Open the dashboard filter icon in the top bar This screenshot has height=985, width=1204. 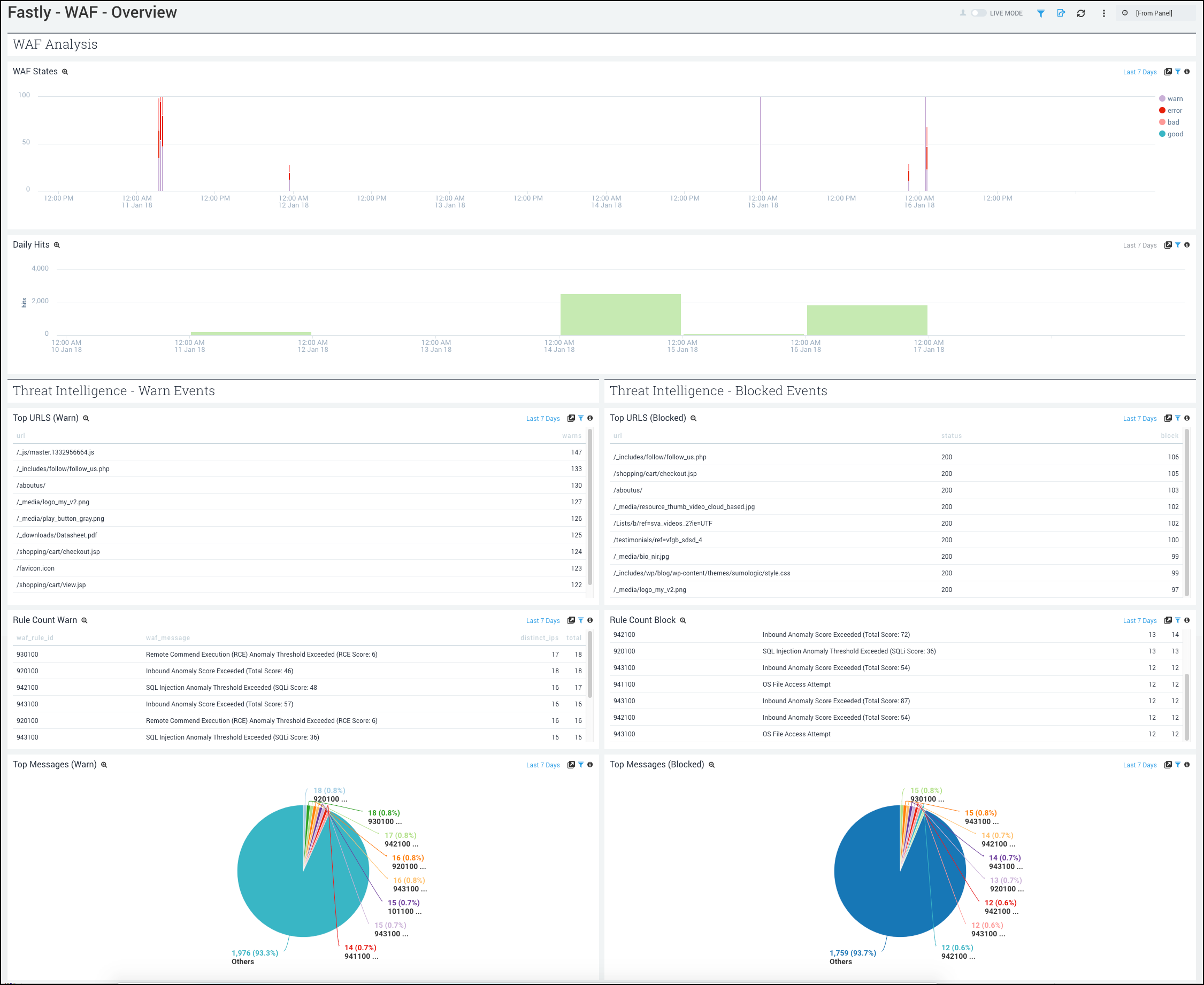click(1042, 13)
